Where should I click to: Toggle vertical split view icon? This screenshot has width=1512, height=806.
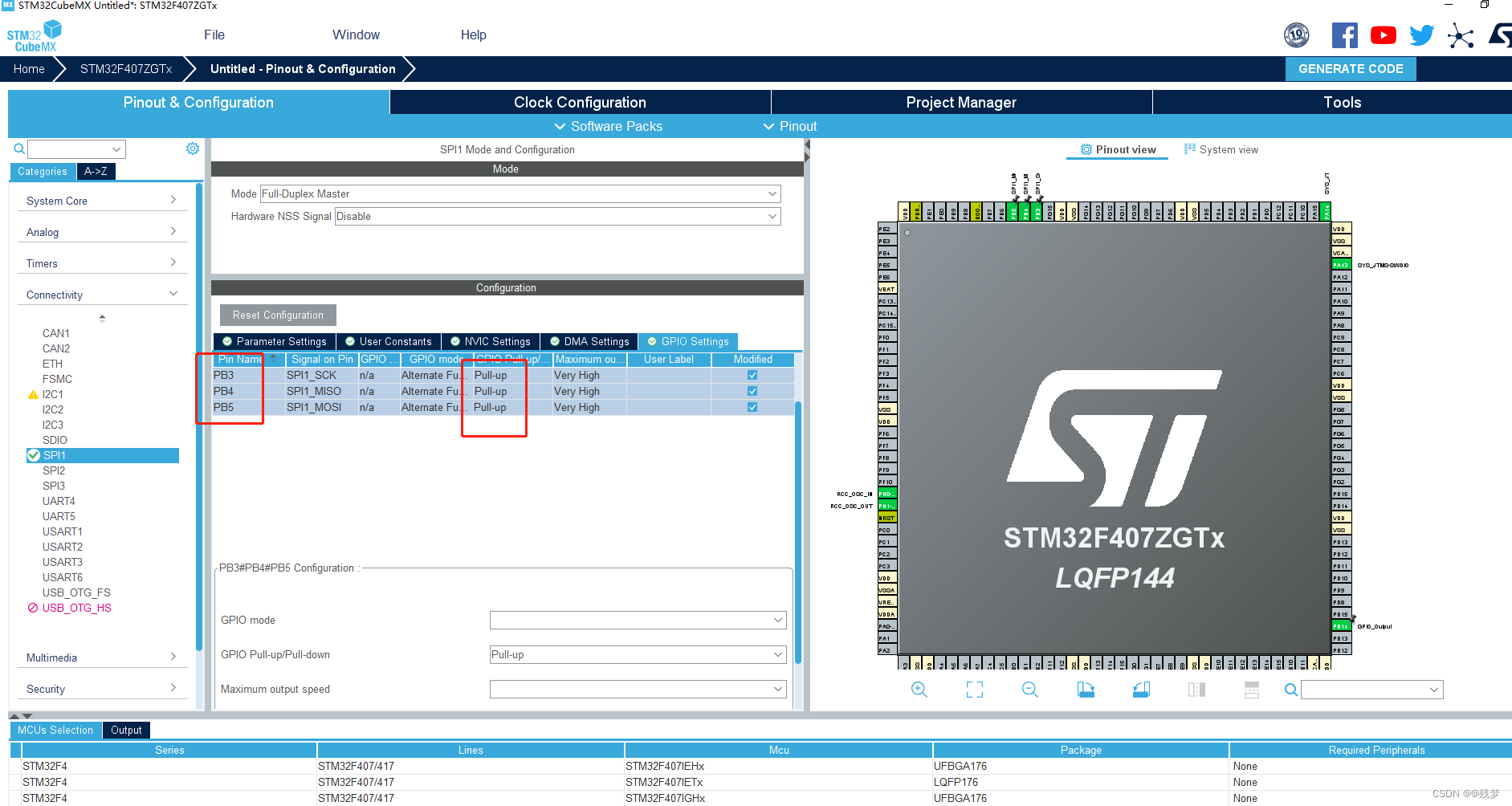[1196, 690]
